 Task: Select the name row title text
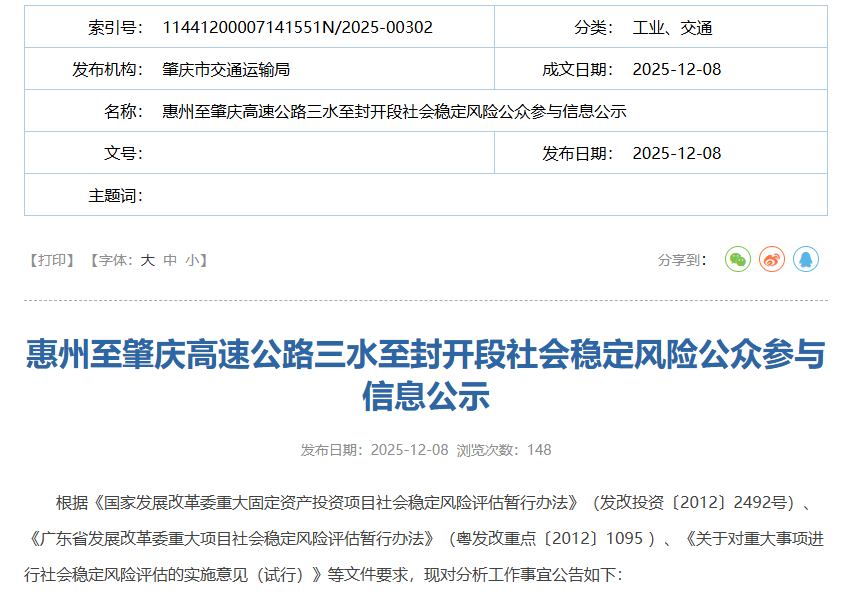click(394, 111)
